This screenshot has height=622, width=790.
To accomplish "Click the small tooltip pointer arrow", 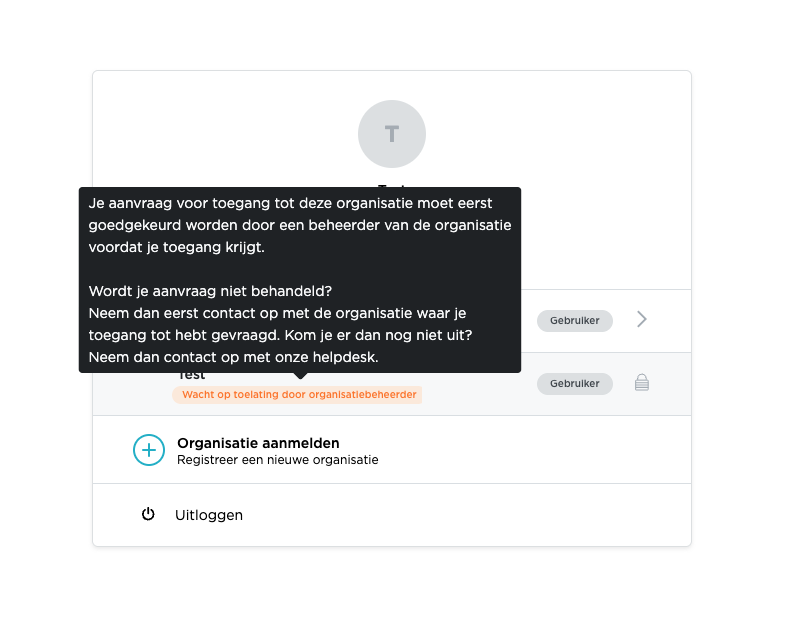I will pos(299,376).
